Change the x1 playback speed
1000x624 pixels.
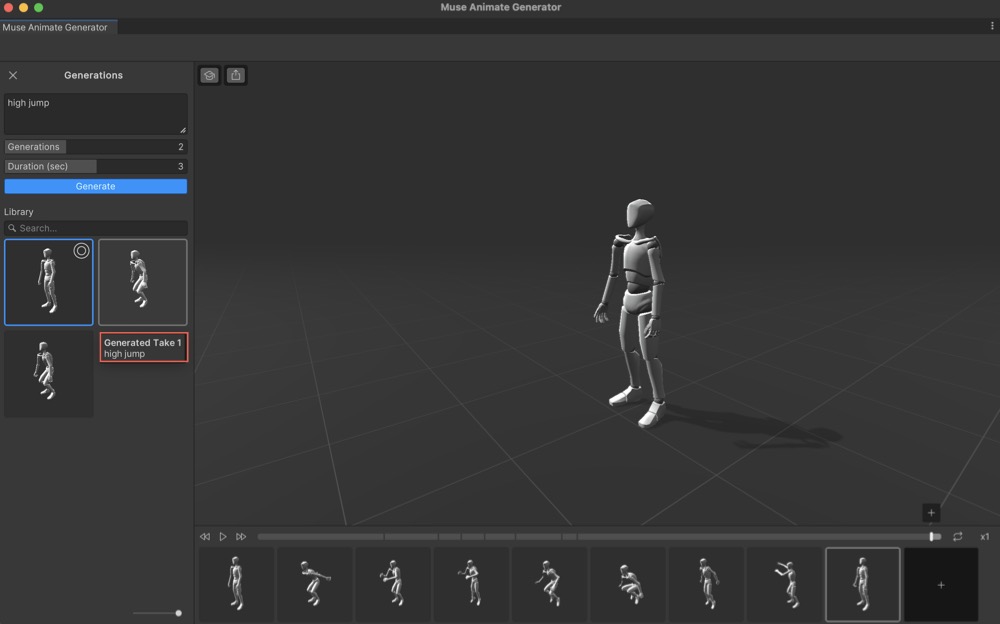point(984,537)
